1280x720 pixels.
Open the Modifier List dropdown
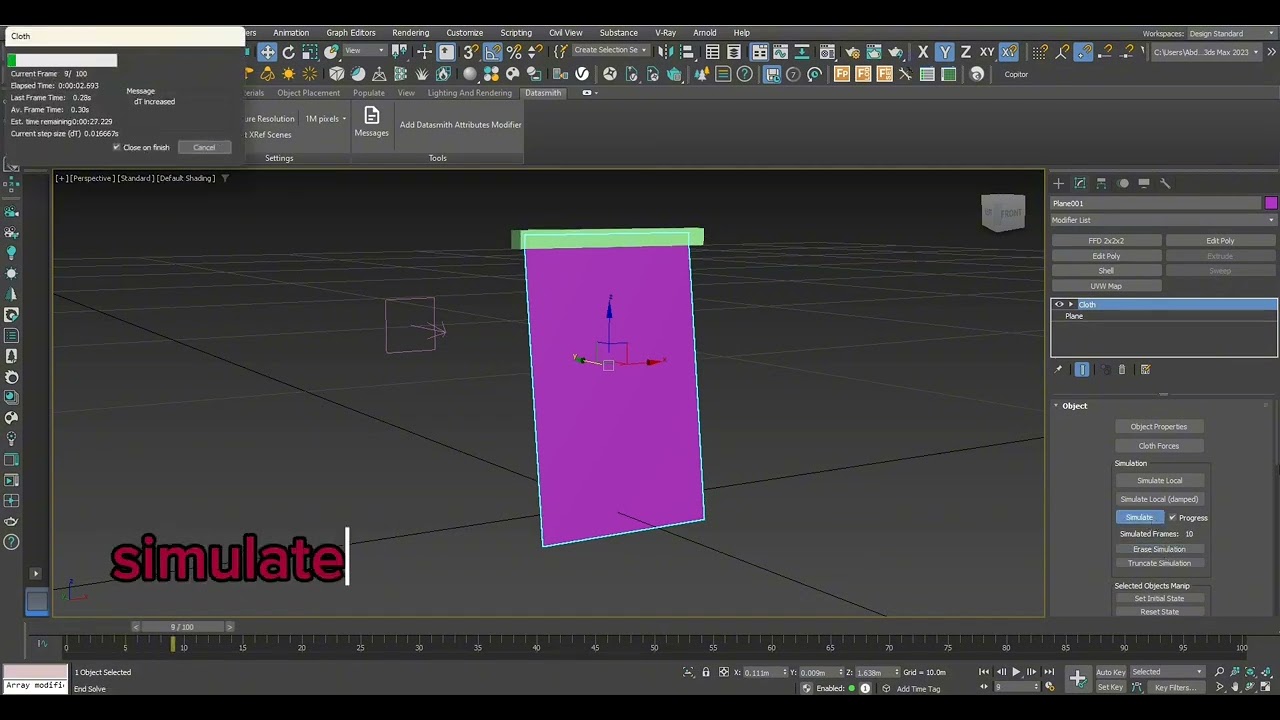point(1164,220)
